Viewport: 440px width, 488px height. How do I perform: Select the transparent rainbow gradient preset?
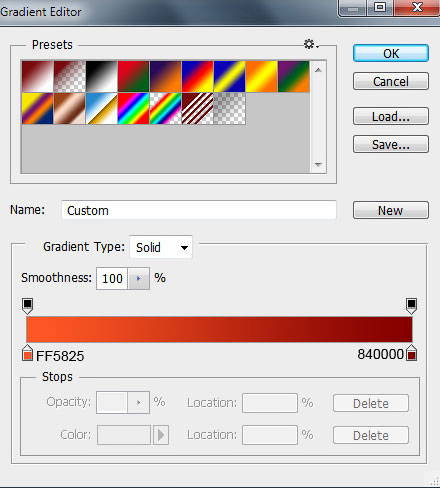pyautogui.click(x=165, y=108)
